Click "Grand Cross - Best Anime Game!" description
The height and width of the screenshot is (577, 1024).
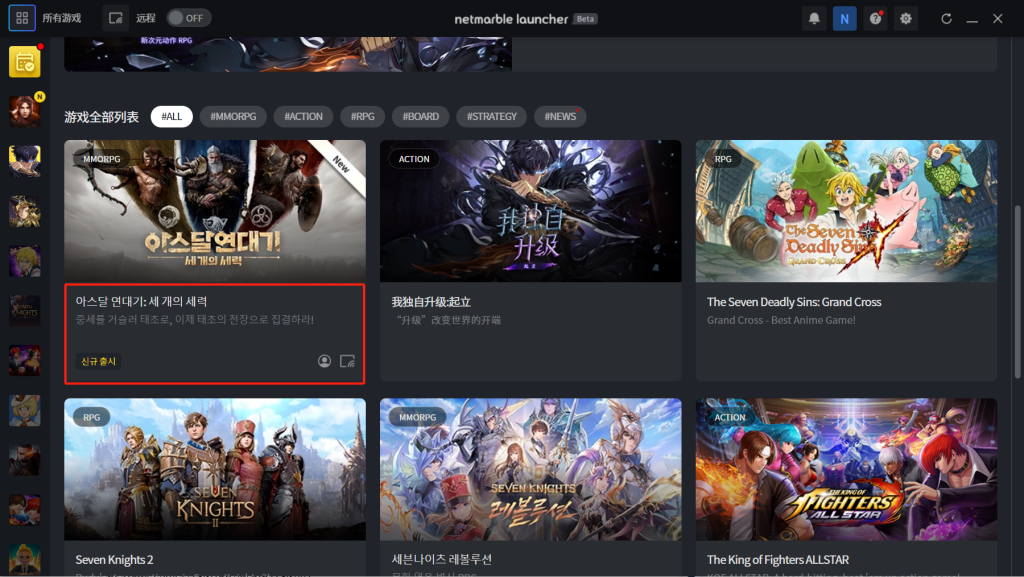pyautogui.click(x=781, y=320)
